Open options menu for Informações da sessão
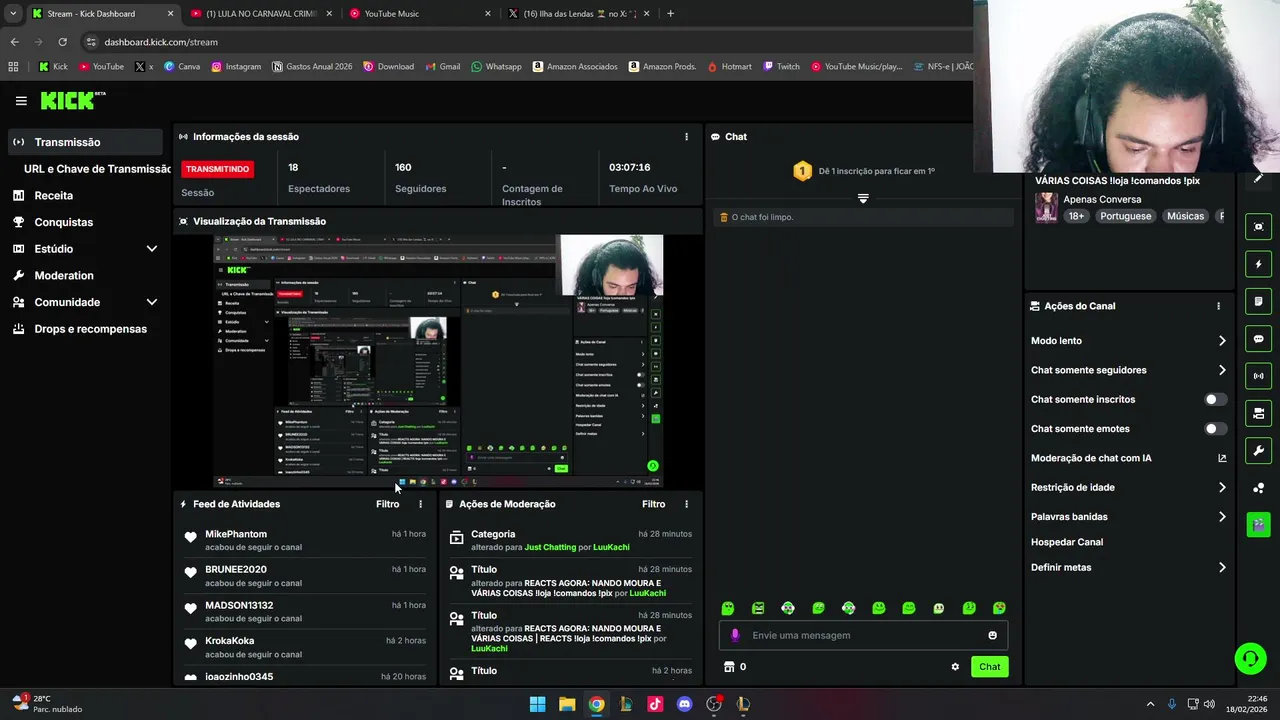Viewport: 1280px width, 720px height. click(x=686, y=137)
